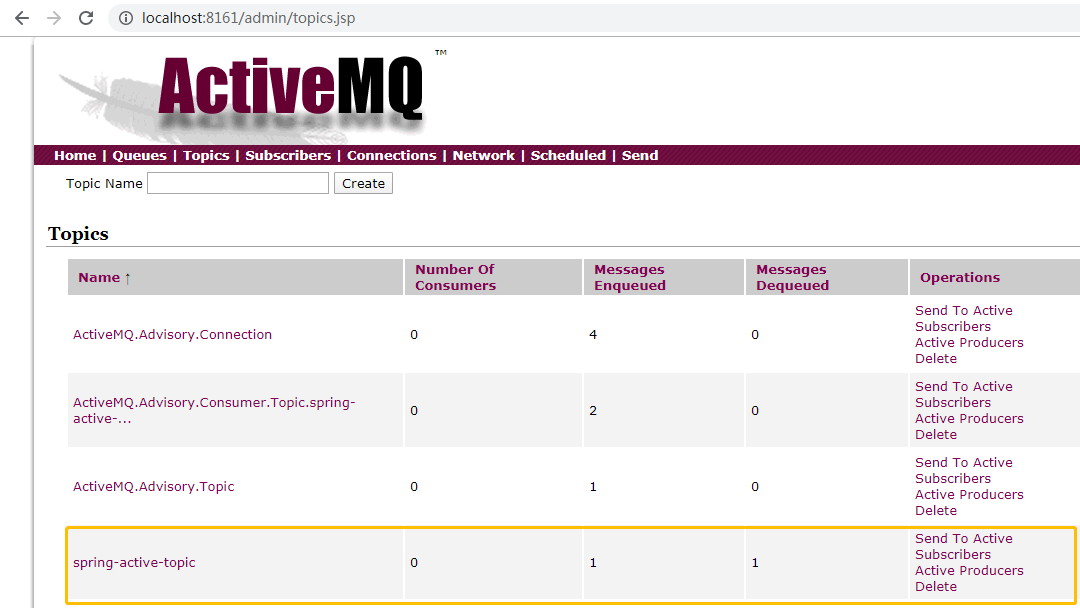Sort by Messages Dequeued column header

(792, 277)
